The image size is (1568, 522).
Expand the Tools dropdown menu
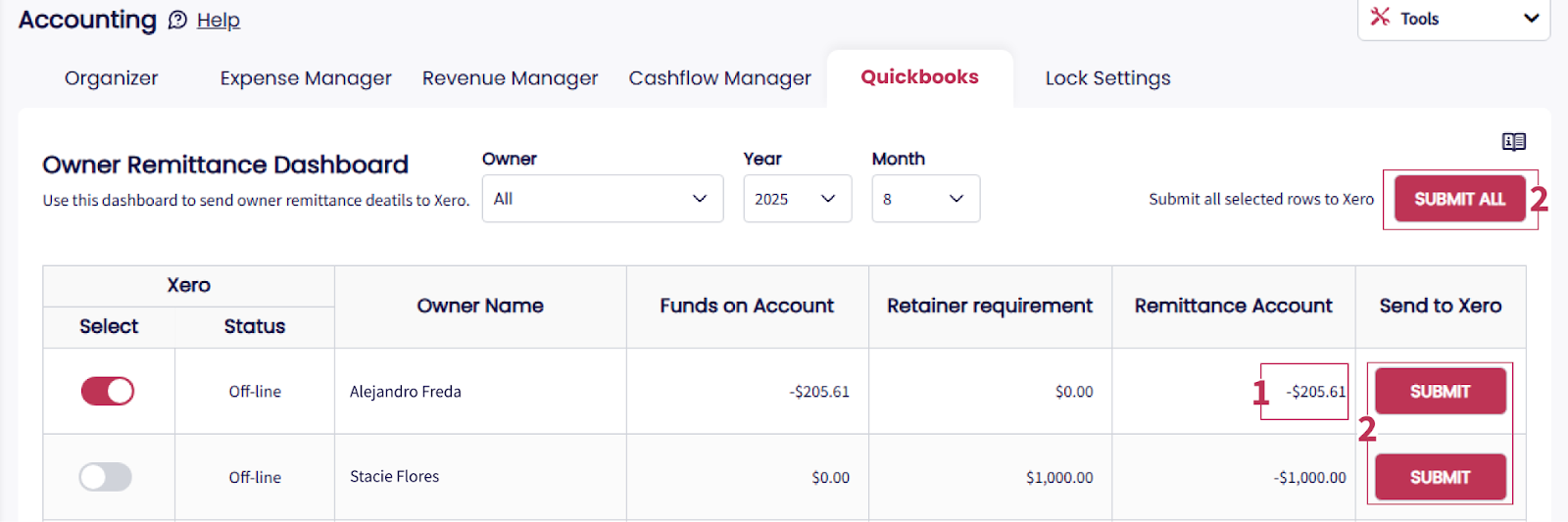[1531, 19]
